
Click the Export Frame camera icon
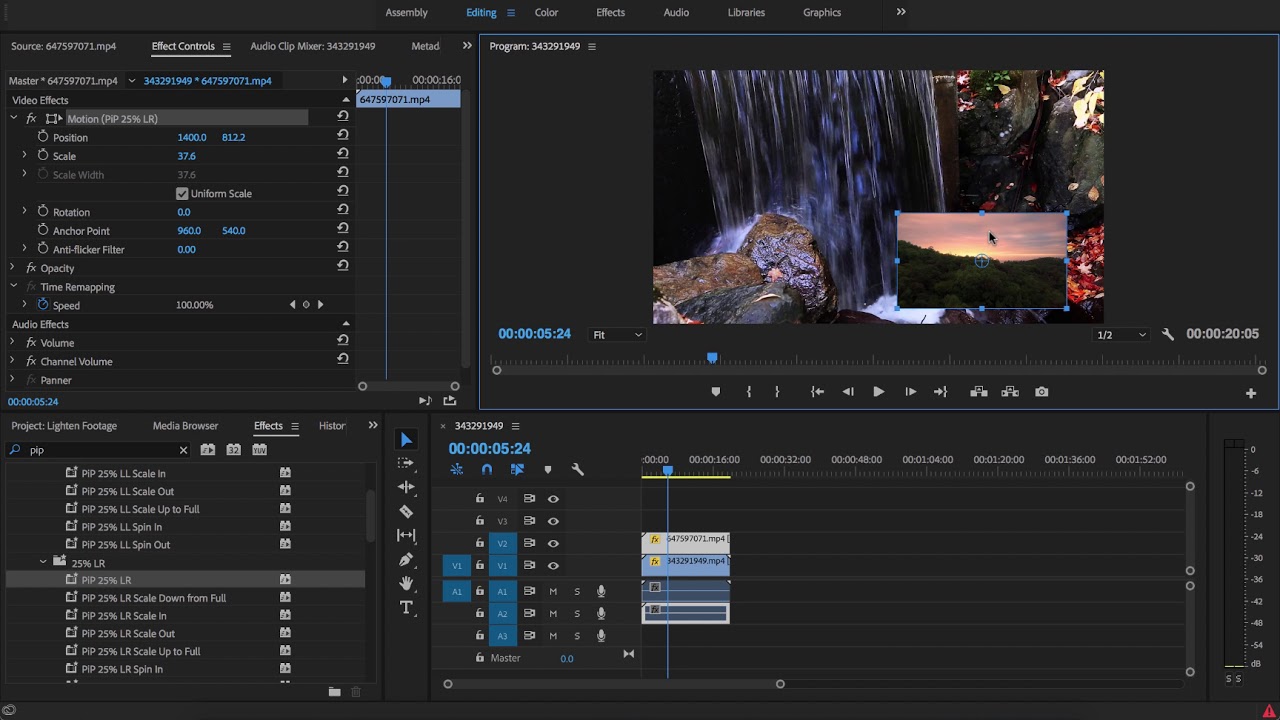(1041, 392)
